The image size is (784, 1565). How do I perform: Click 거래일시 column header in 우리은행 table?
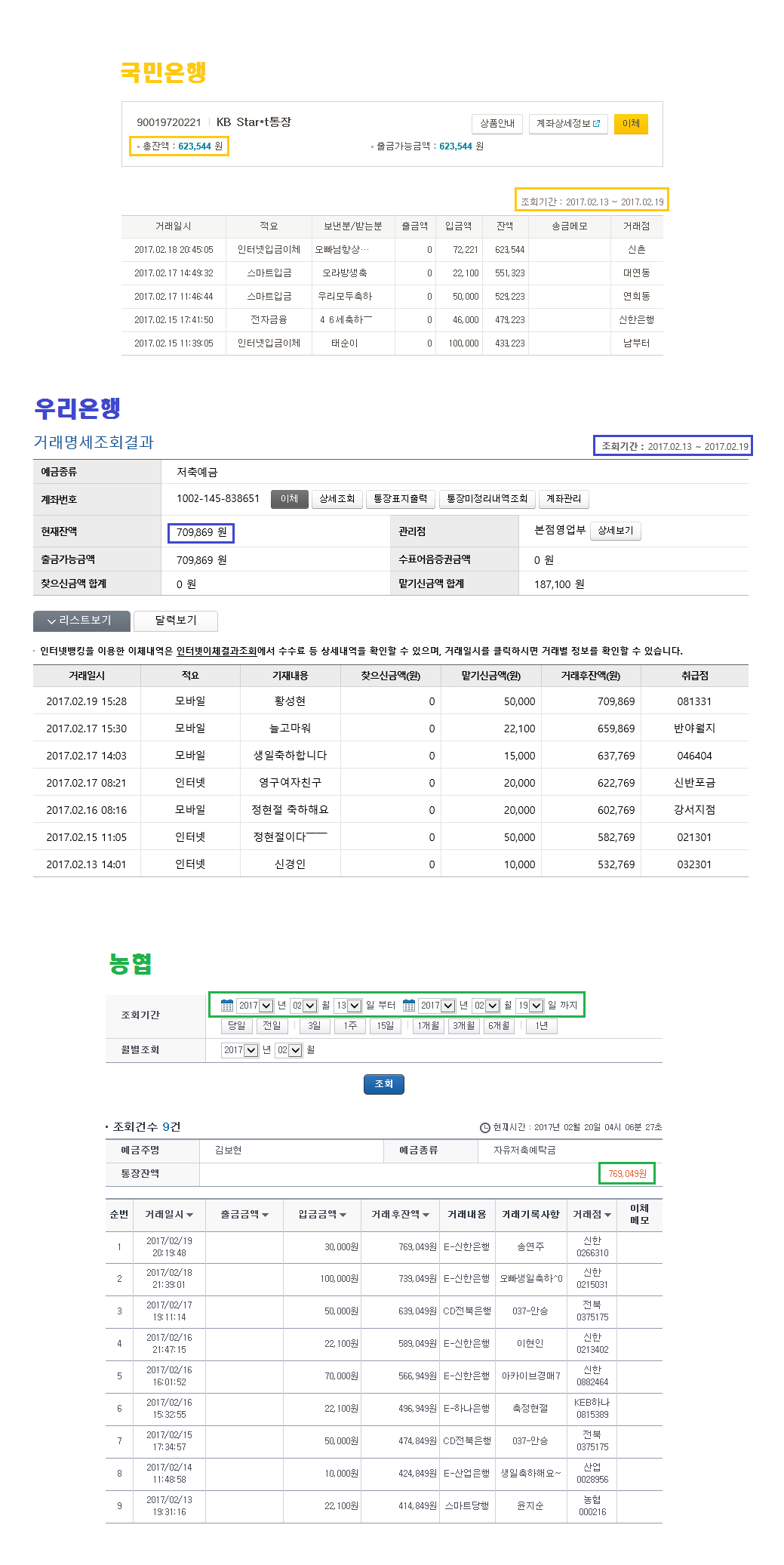pos(87,676)
